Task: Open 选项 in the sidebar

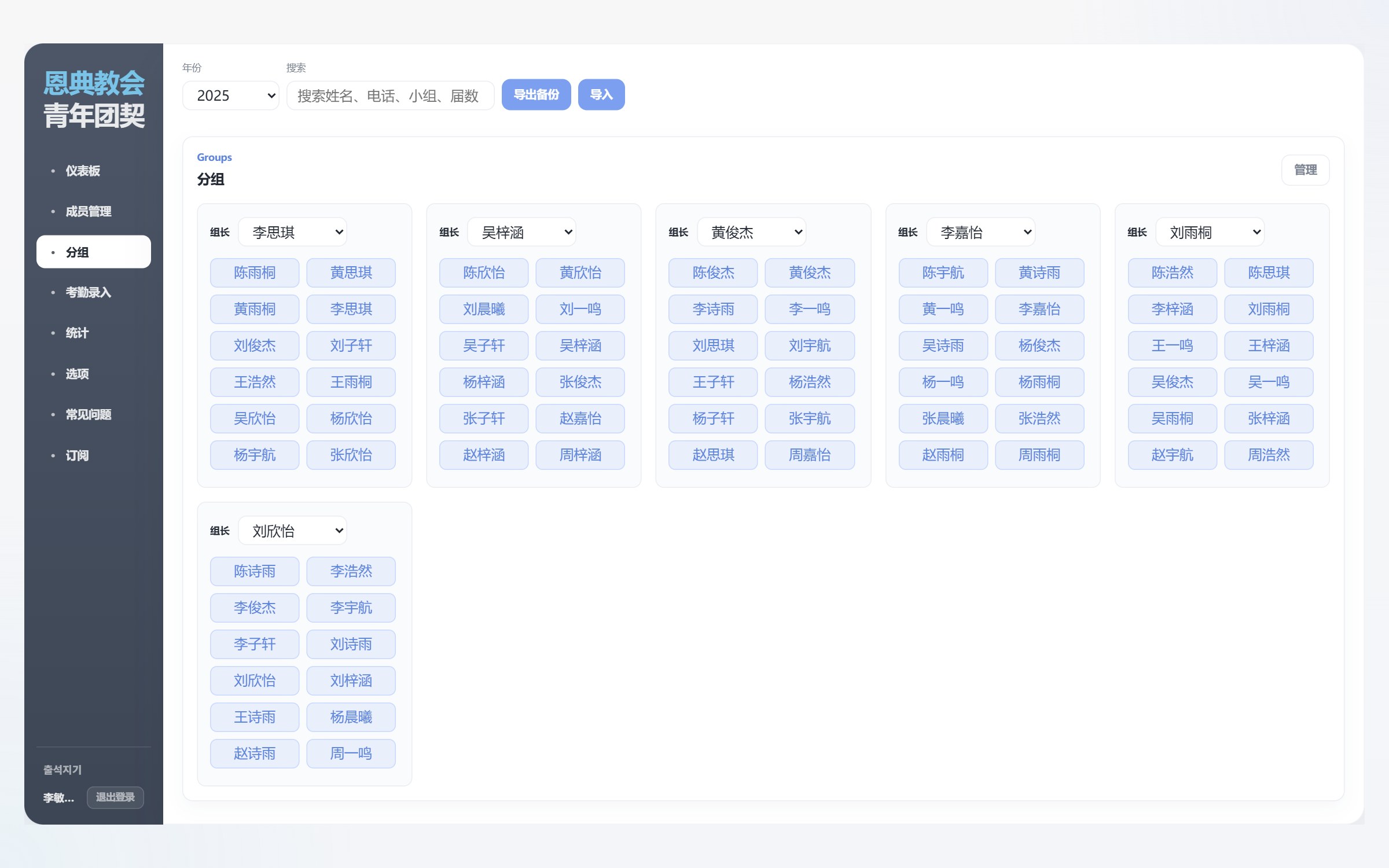Action: click(x=93, y=374)
